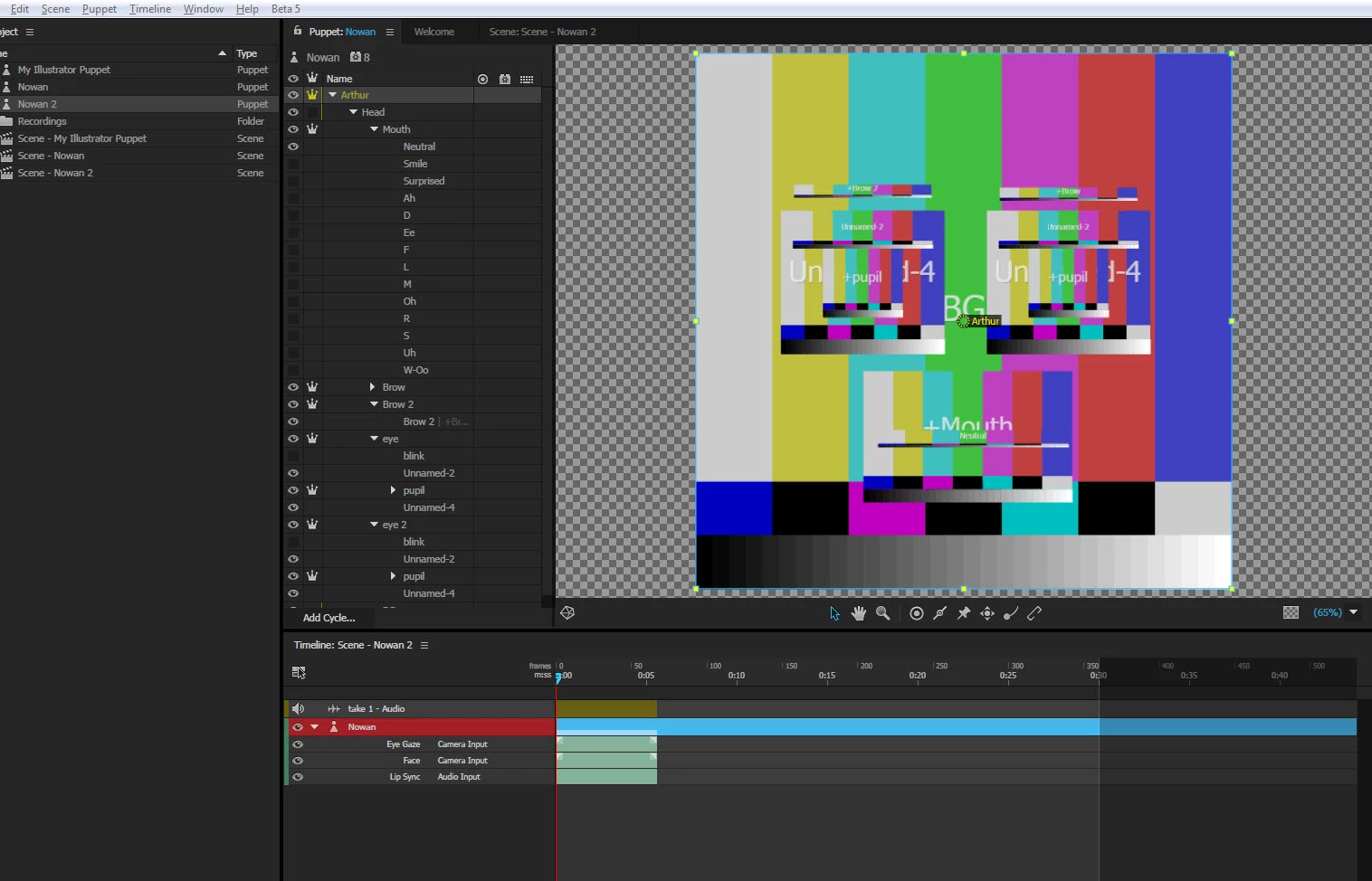
Task: Select the arrow Selection tool
Action: [x=834, y=613]
